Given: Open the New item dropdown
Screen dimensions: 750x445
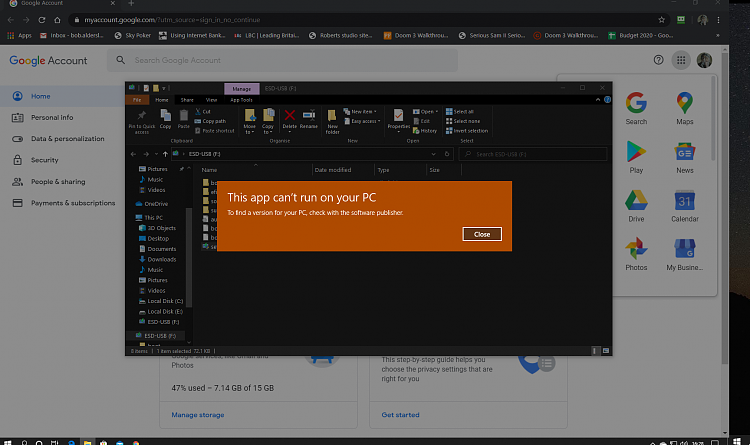Looking at the screenshot, I should tap(360, 111).
